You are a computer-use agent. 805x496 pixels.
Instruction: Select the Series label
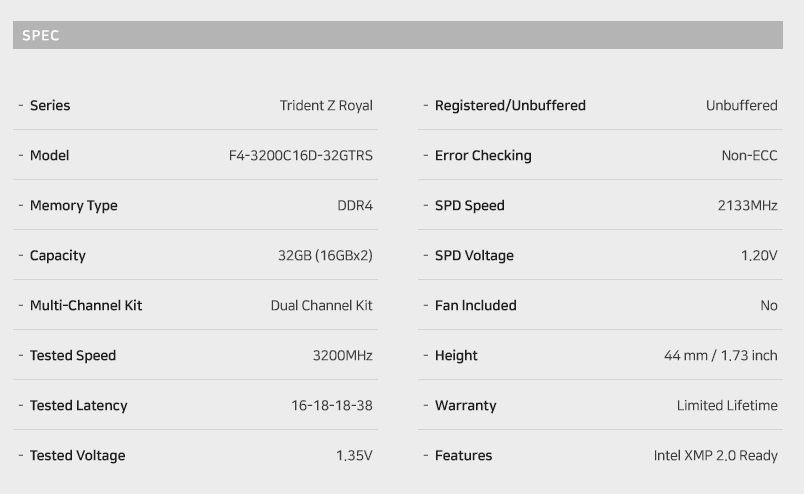click(50, 105)
